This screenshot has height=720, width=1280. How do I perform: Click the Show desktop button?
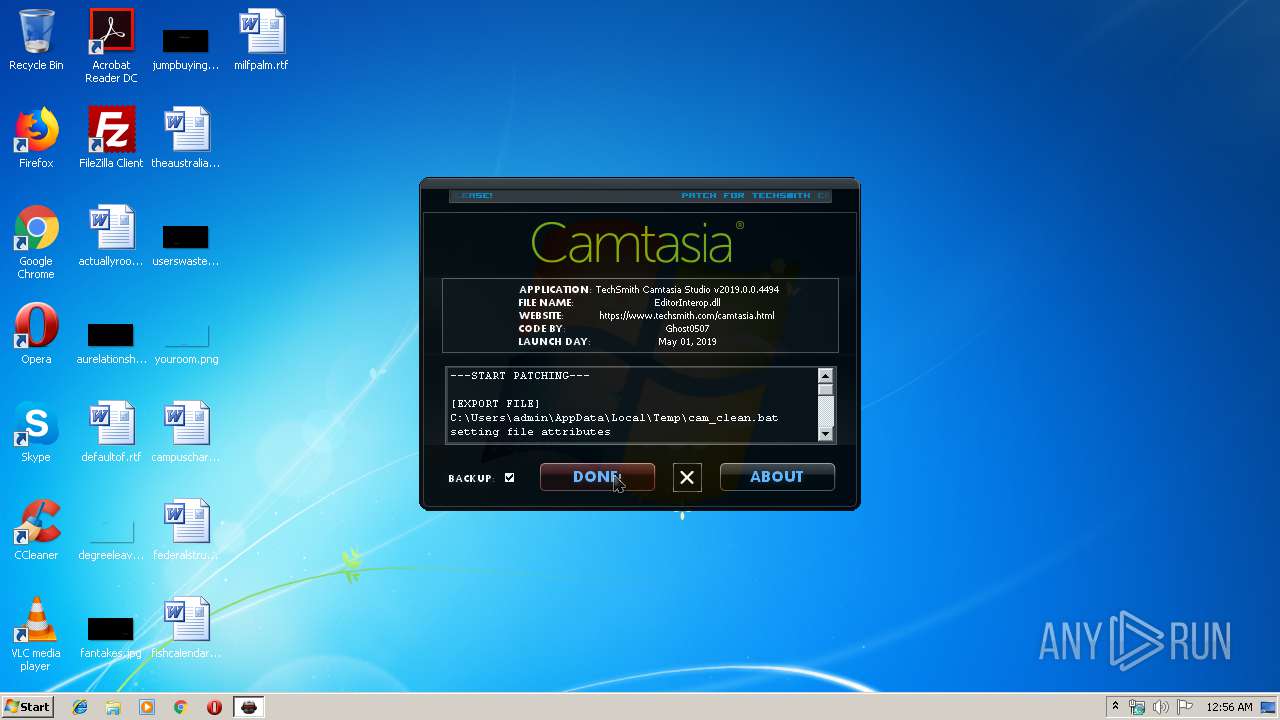click(x=1270, y=707)
